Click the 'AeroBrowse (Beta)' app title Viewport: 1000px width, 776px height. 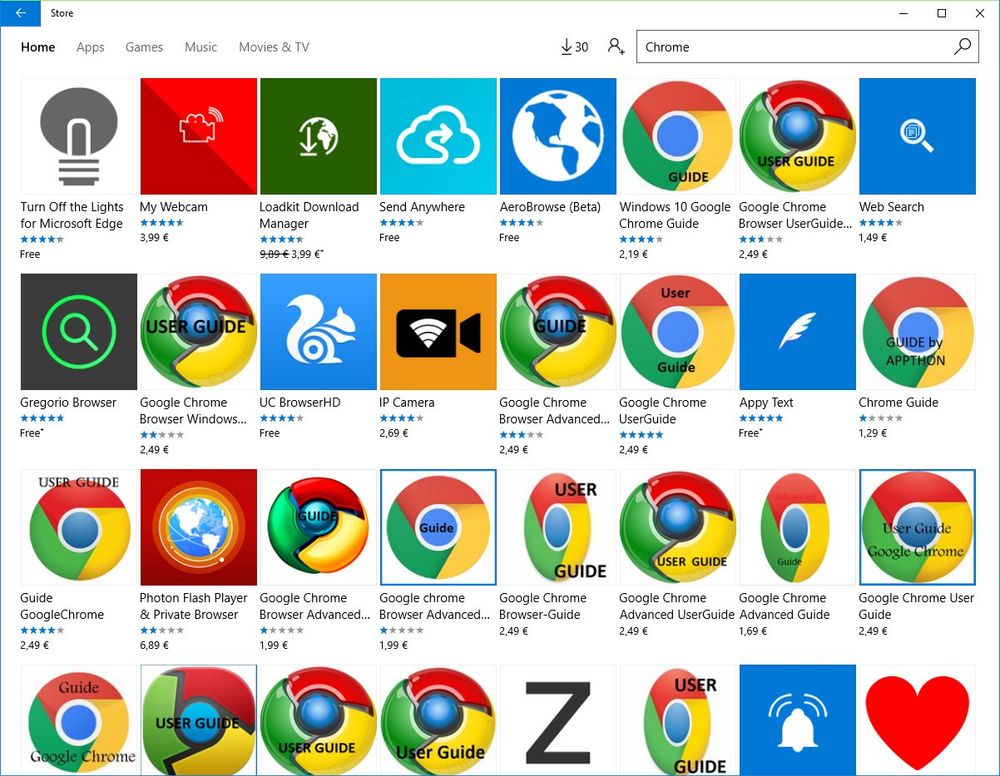(x=550, y=207)
